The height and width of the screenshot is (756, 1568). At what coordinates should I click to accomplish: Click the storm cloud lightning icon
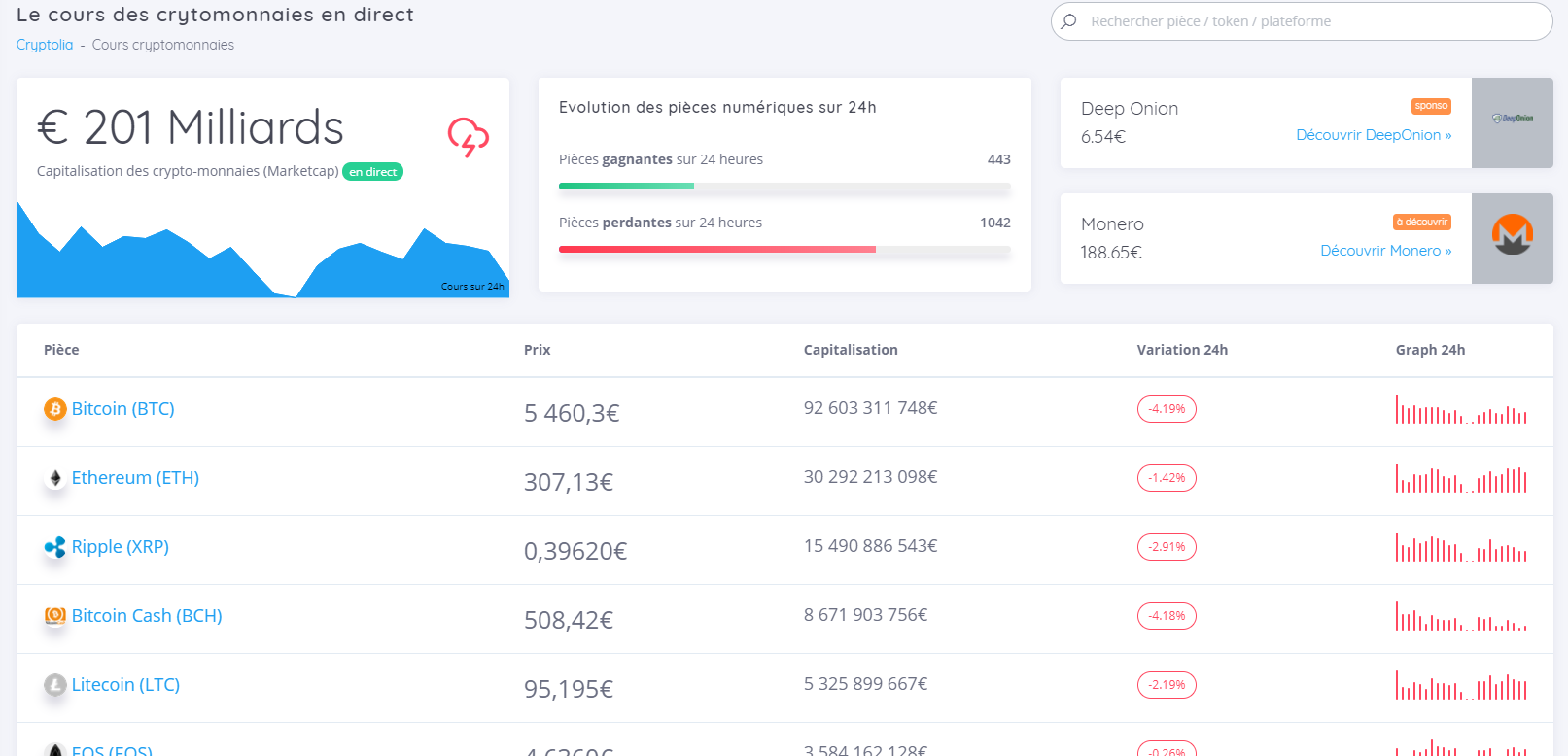[x=468, y=137]
